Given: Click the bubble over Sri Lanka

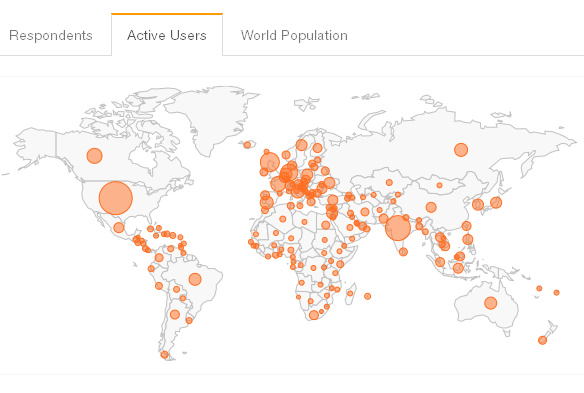Looking at the screenshot, I should 403,252.
